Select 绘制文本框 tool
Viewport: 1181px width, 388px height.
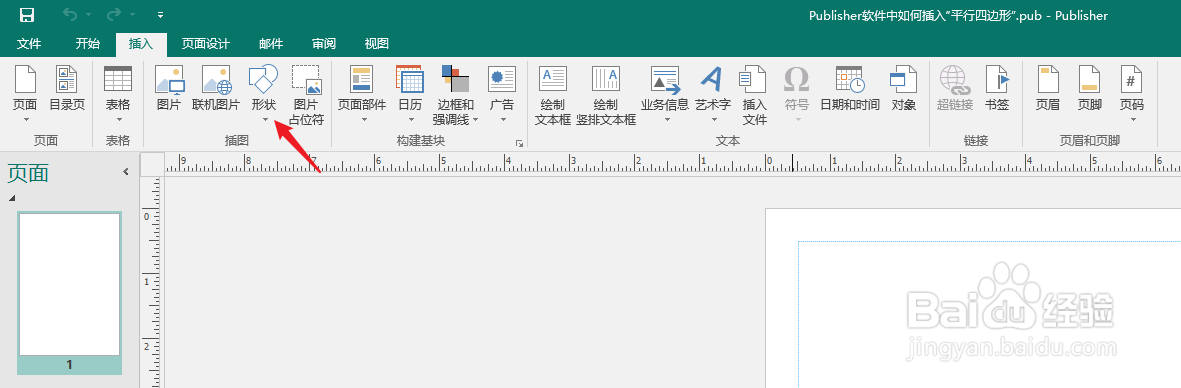click(553, 94)
